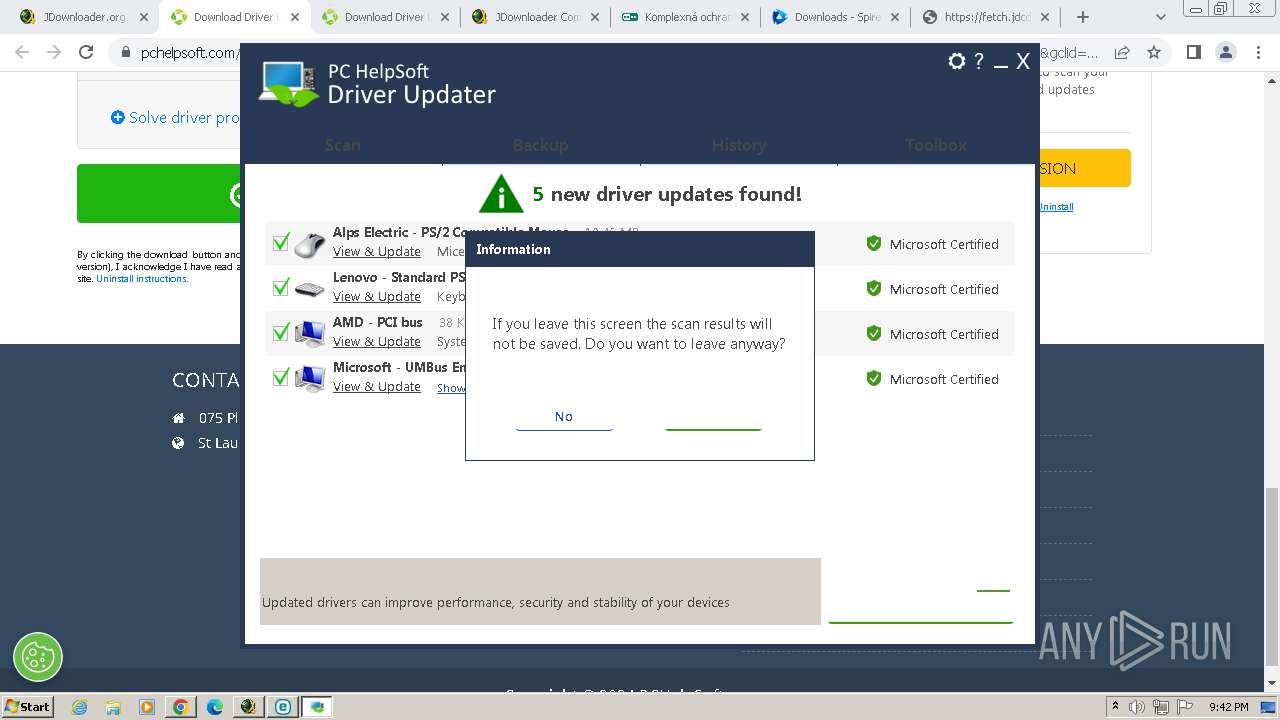The width and height of the screenshot is (1280, 720).
Task: Reload the browser page
Action: [86, 52]
